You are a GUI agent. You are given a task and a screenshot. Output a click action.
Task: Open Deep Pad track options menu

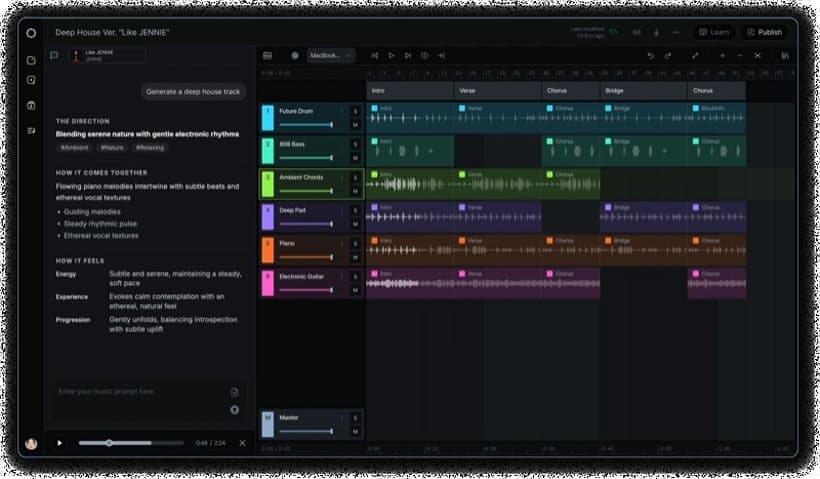343,211
